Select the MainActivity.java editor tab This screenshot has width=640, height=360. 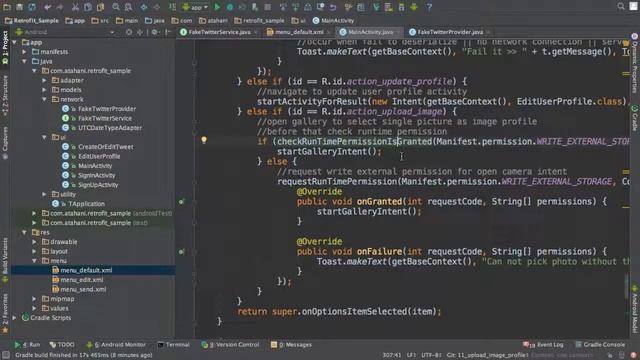(370, 32)
